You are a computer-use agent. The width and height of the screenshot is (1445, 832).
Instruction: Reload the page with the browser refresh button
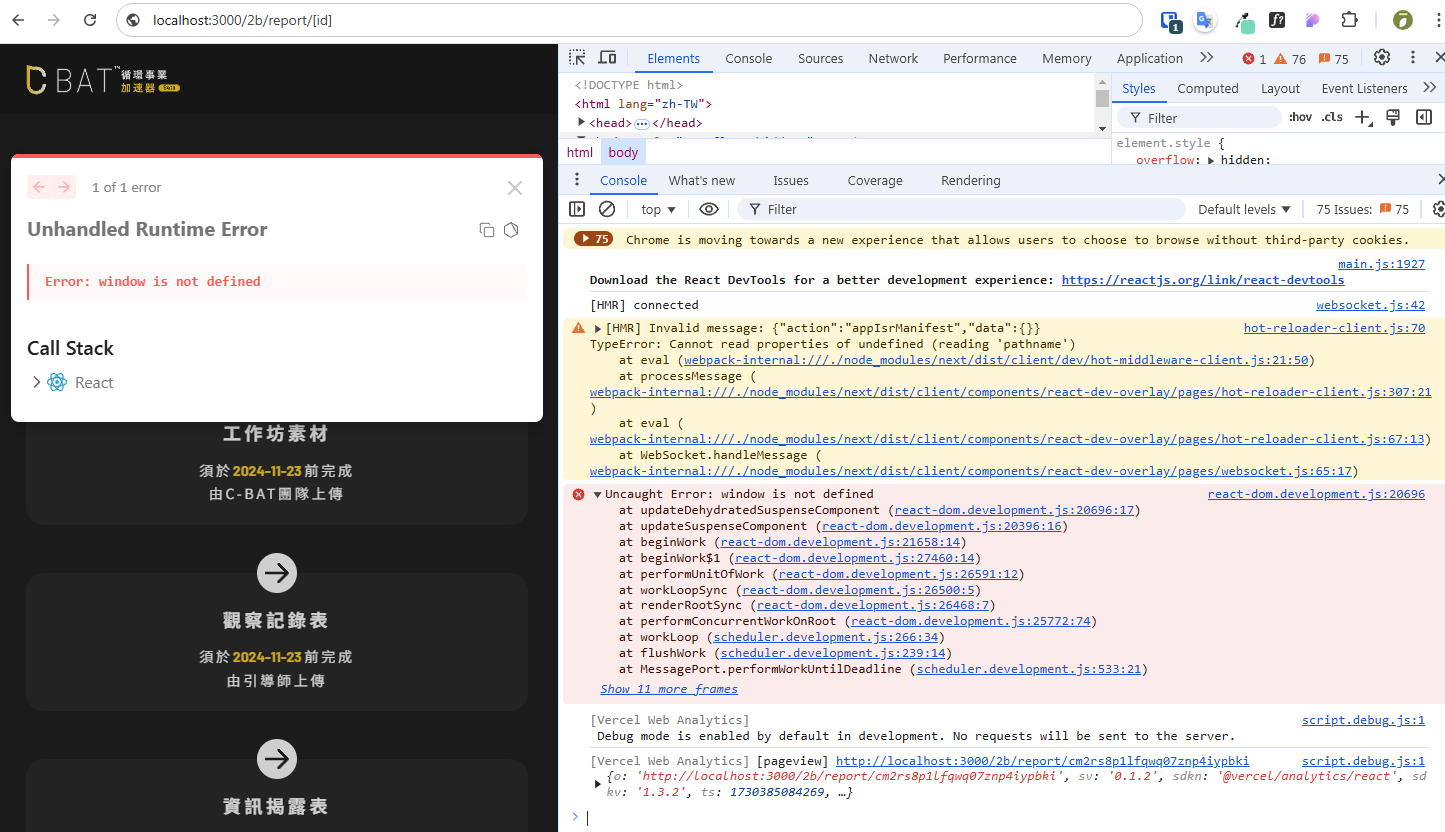(90, 20)
